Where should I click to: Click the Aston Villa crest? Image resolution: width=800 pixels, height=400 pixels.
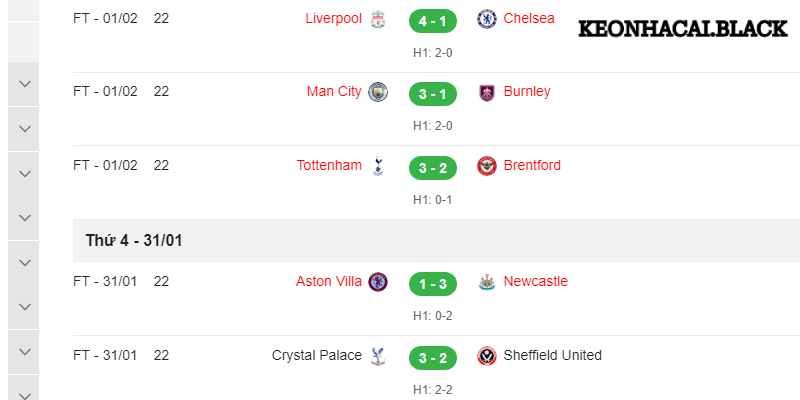pyautogui.click(x=377, y=282)
